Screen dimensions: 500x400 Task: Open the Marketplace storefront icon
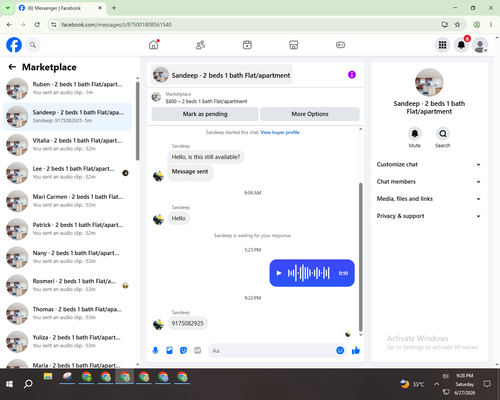pos(294,45)
